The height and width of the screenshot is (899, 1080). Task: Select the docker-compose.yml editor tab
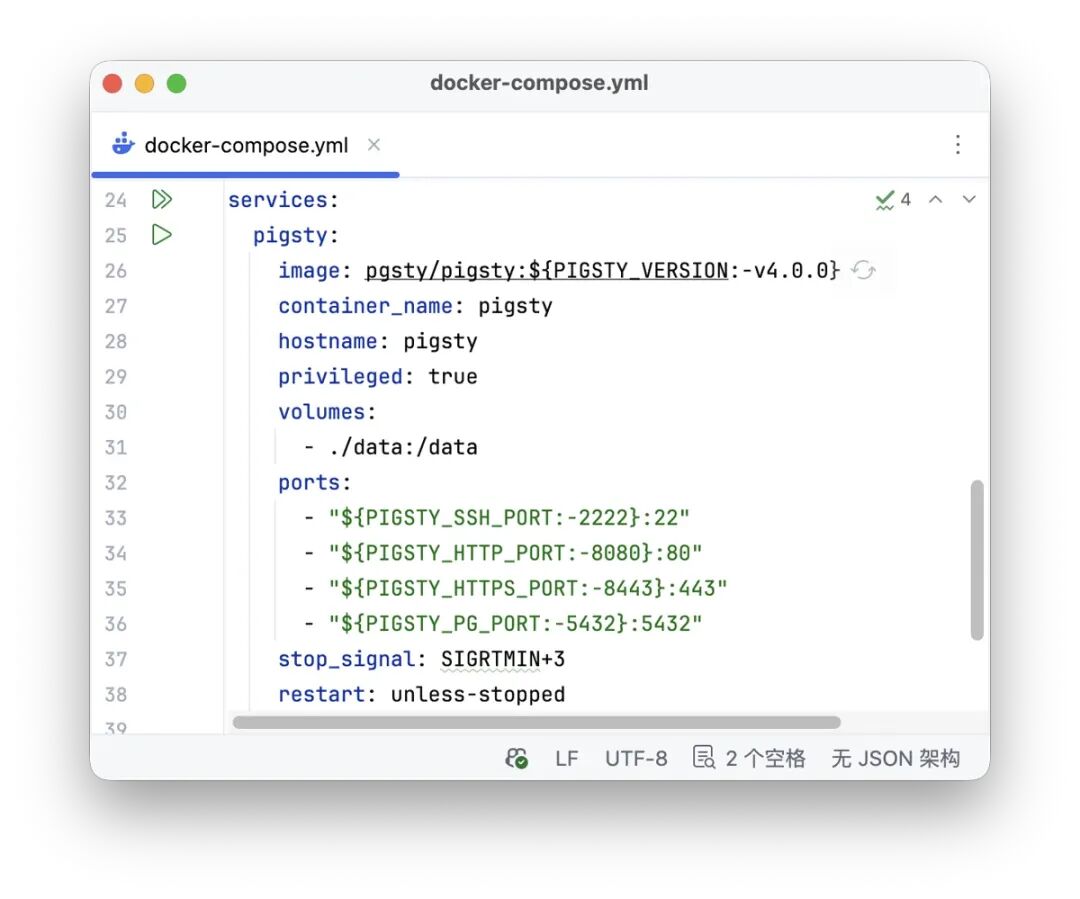246,145
